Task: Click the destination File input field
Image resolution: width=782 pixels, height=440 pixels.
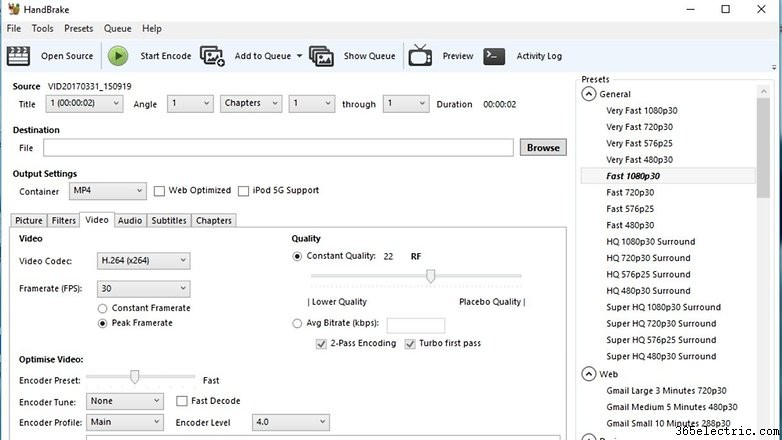Action: (x=278, y=148)
